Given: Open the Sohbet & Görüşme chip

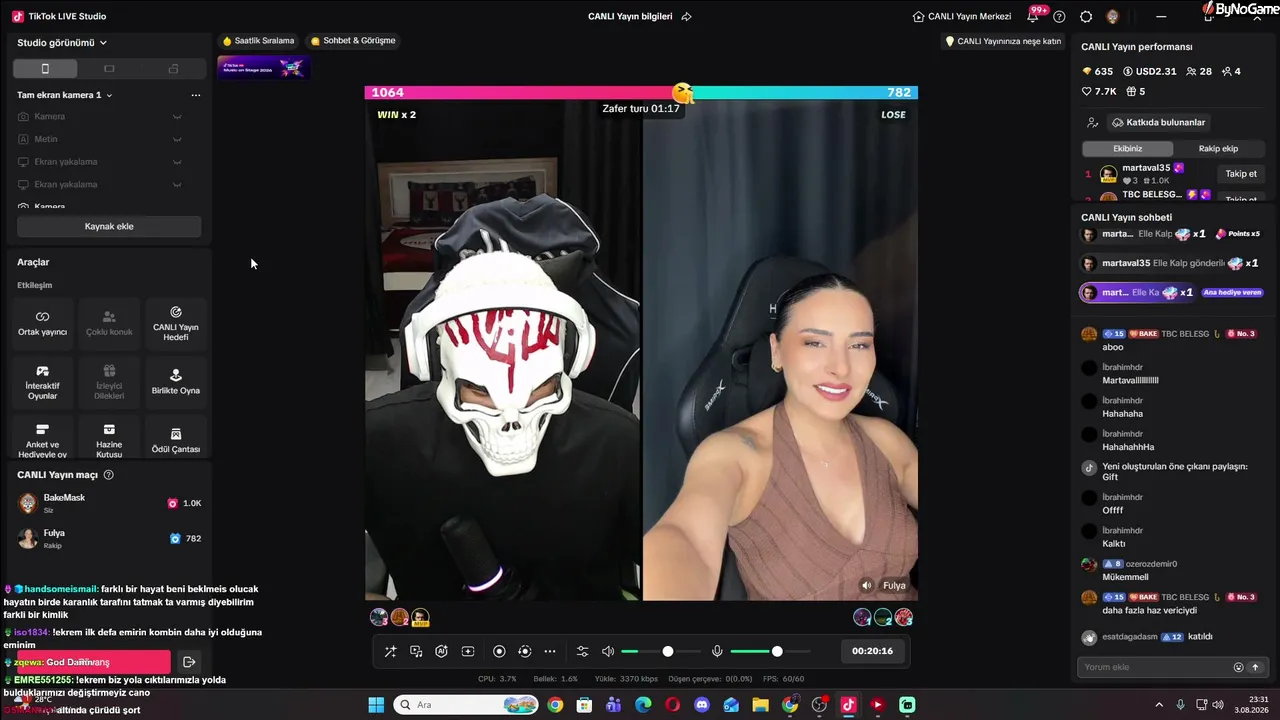Looking at the screenshot, I should point(354,41).
